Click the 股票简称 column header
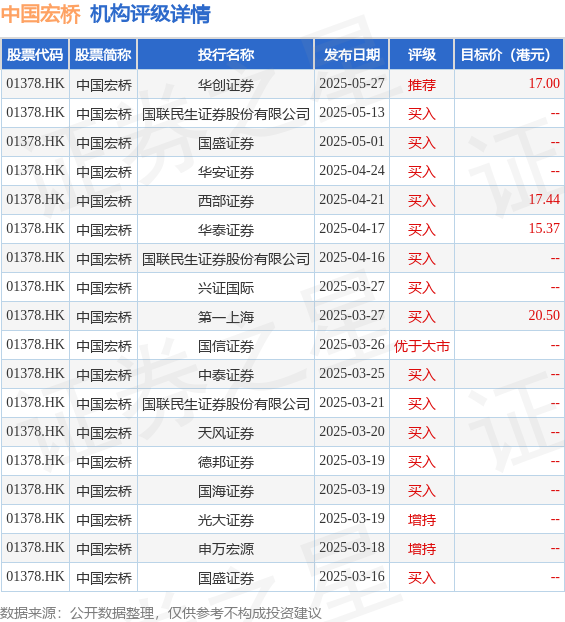 (103, 55)
